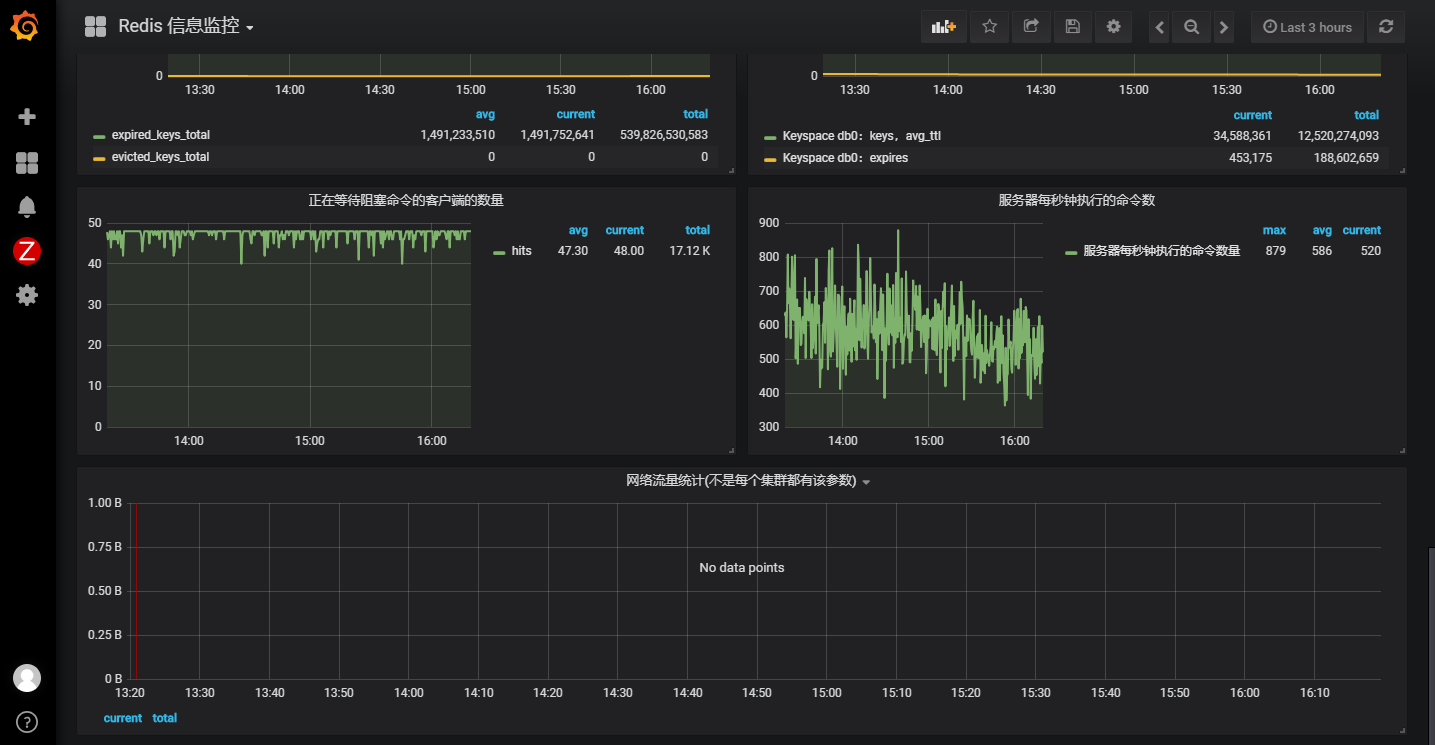
Task: Click the Grafana logo home icon
Action: (x=26, y=27)
